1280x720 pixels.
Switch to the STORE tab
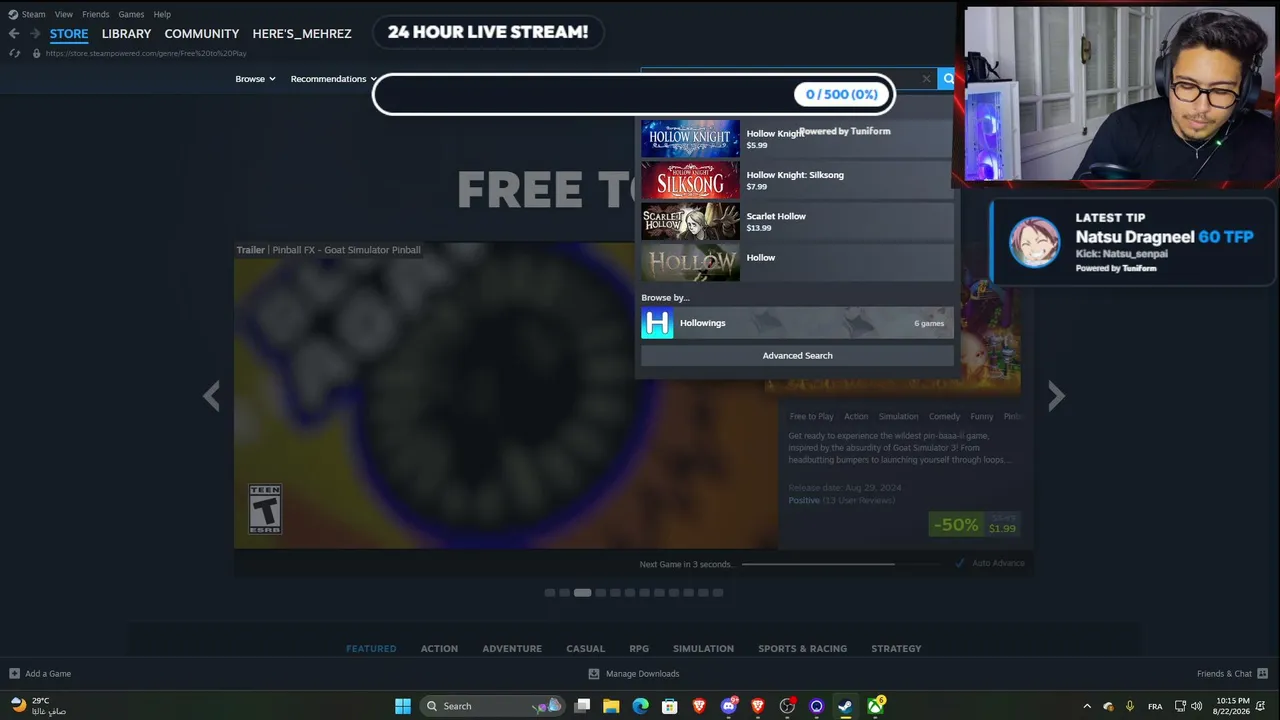(69, 34)
